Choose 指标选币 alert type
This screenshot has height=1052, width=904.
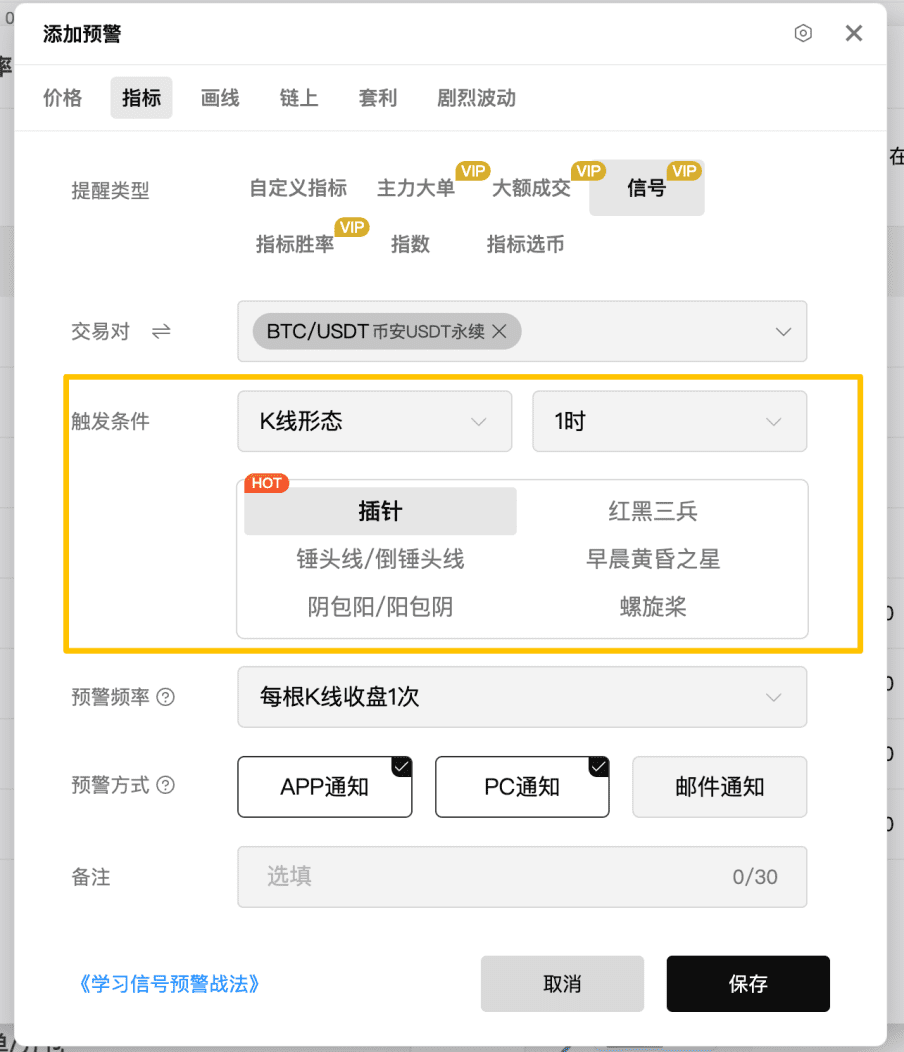[525, 244]
